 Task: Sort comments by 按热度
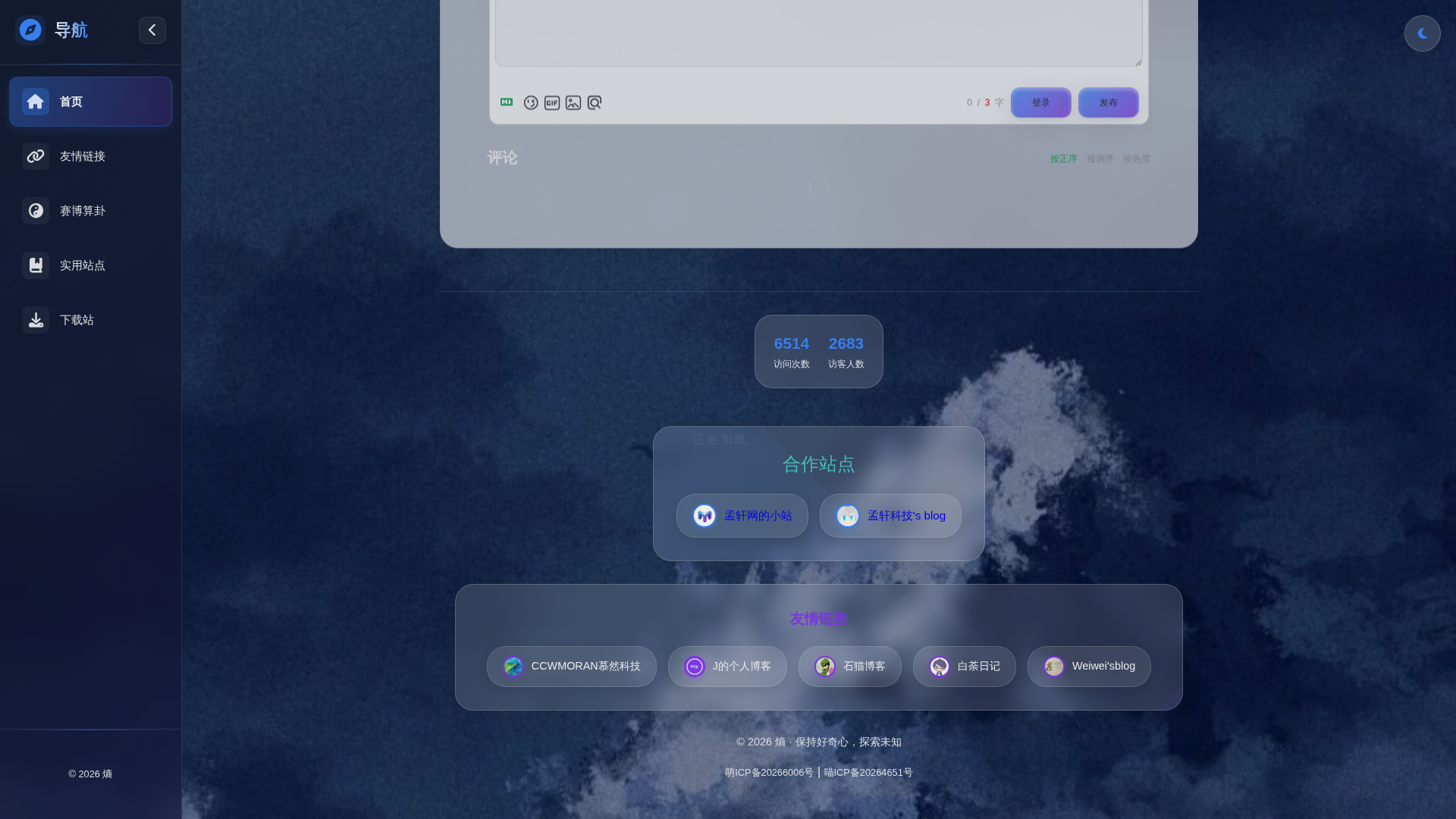1136,159
